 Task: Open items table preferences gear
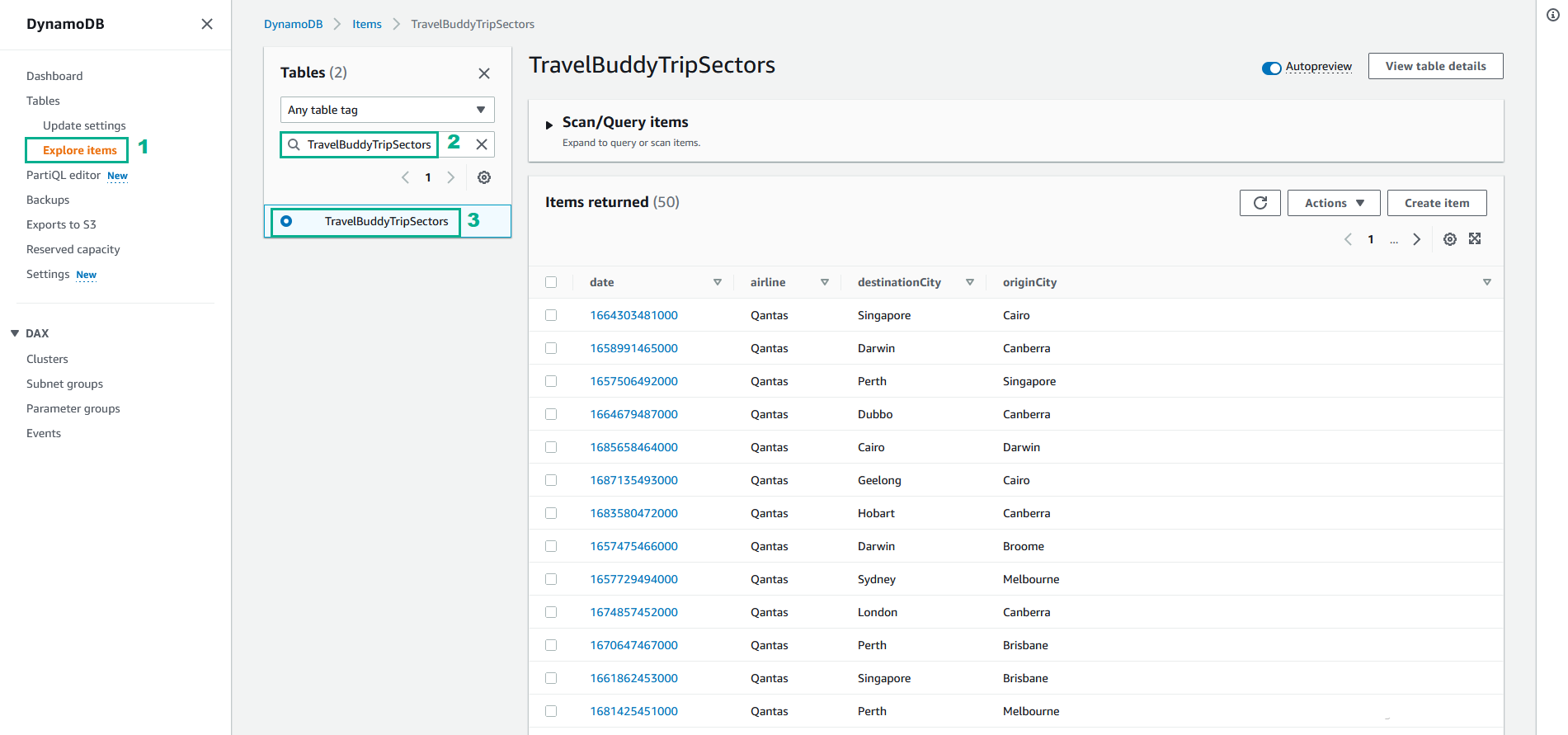[1449, 239]
